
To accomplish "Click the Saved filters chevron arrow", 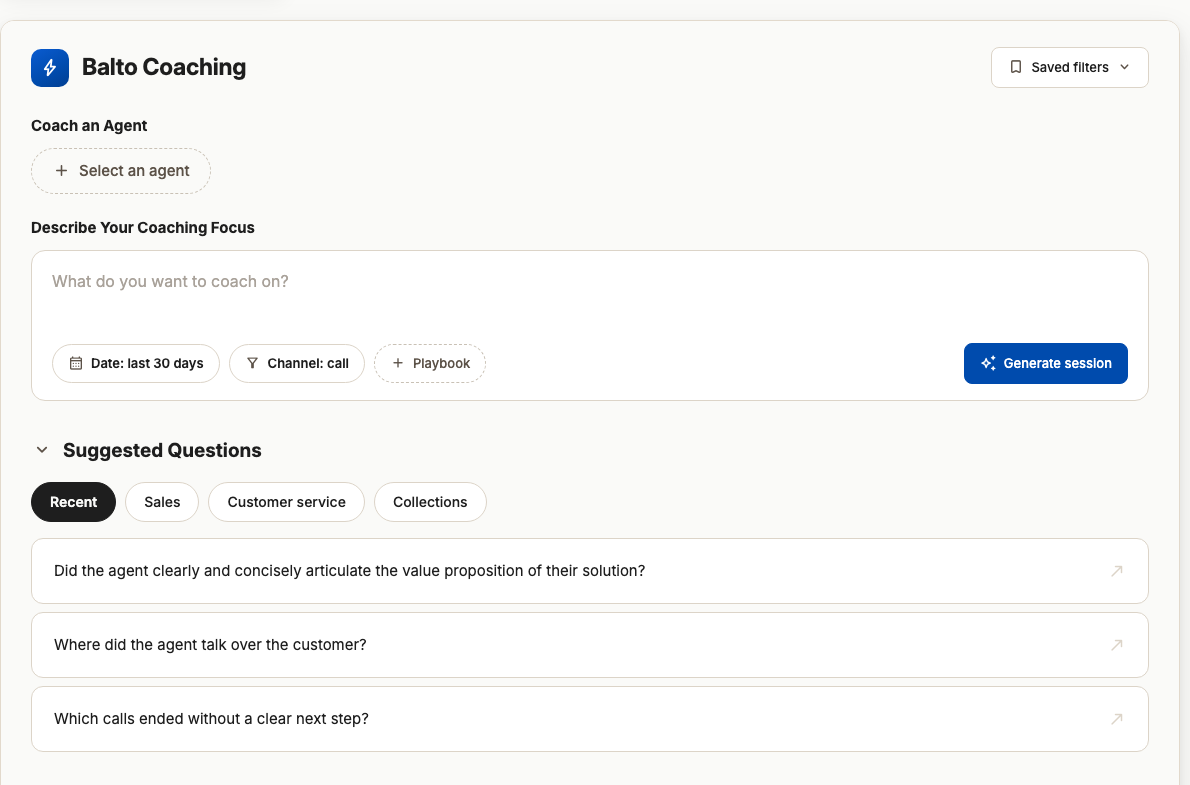I will (x=1125, y=68).
